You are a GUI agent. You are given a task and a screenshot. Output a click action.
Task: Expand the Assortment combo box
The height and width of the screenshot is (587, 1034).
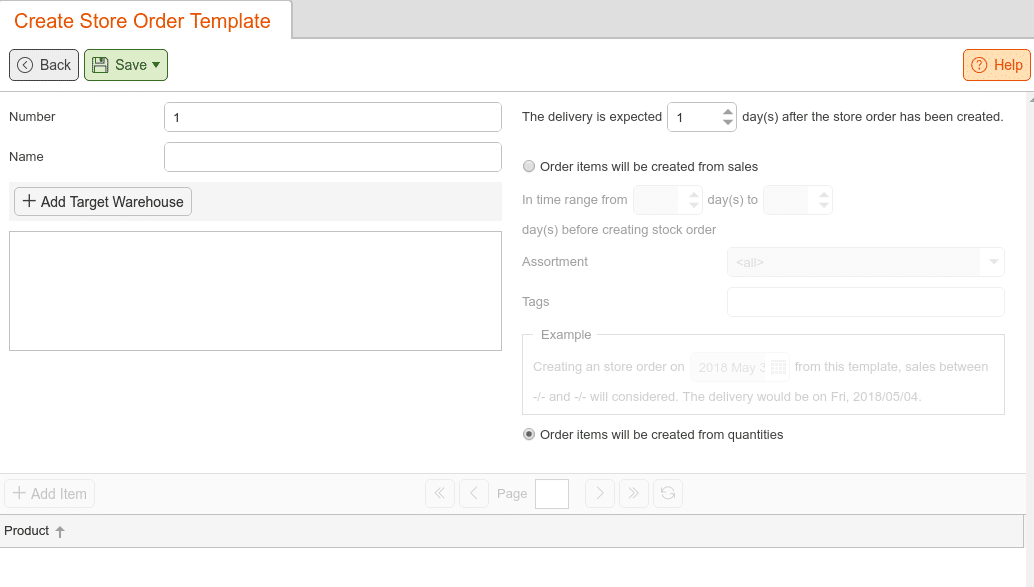[992, 263]
